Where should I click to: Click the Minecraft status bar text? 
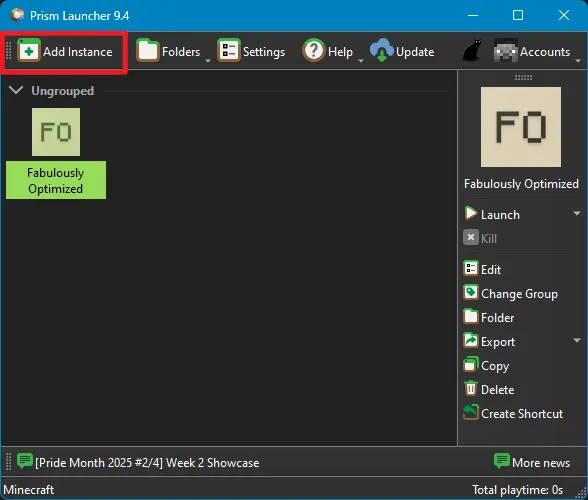pos(29,489)
